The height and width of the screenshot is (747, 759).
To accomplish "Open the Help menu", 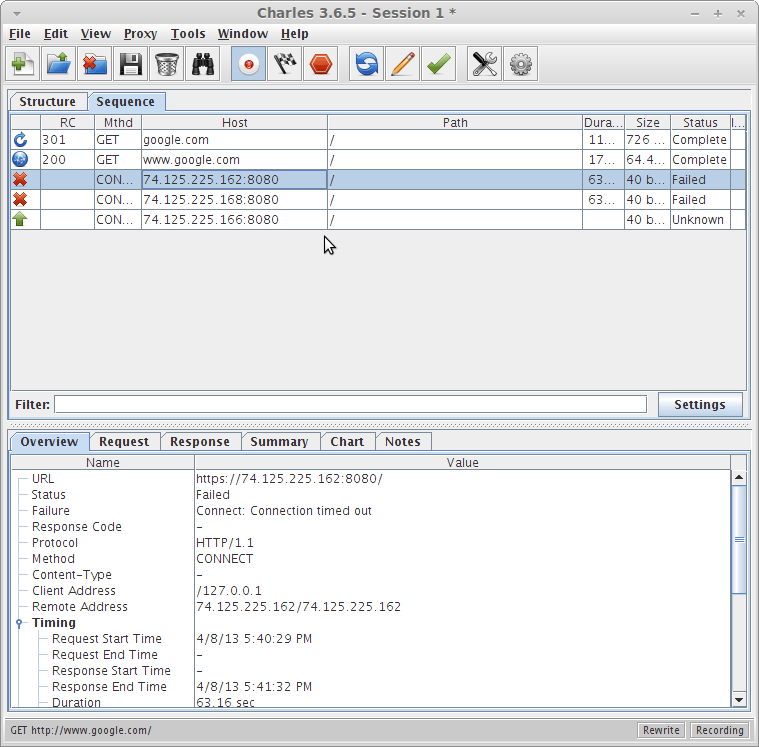I will tap(294, 34).
